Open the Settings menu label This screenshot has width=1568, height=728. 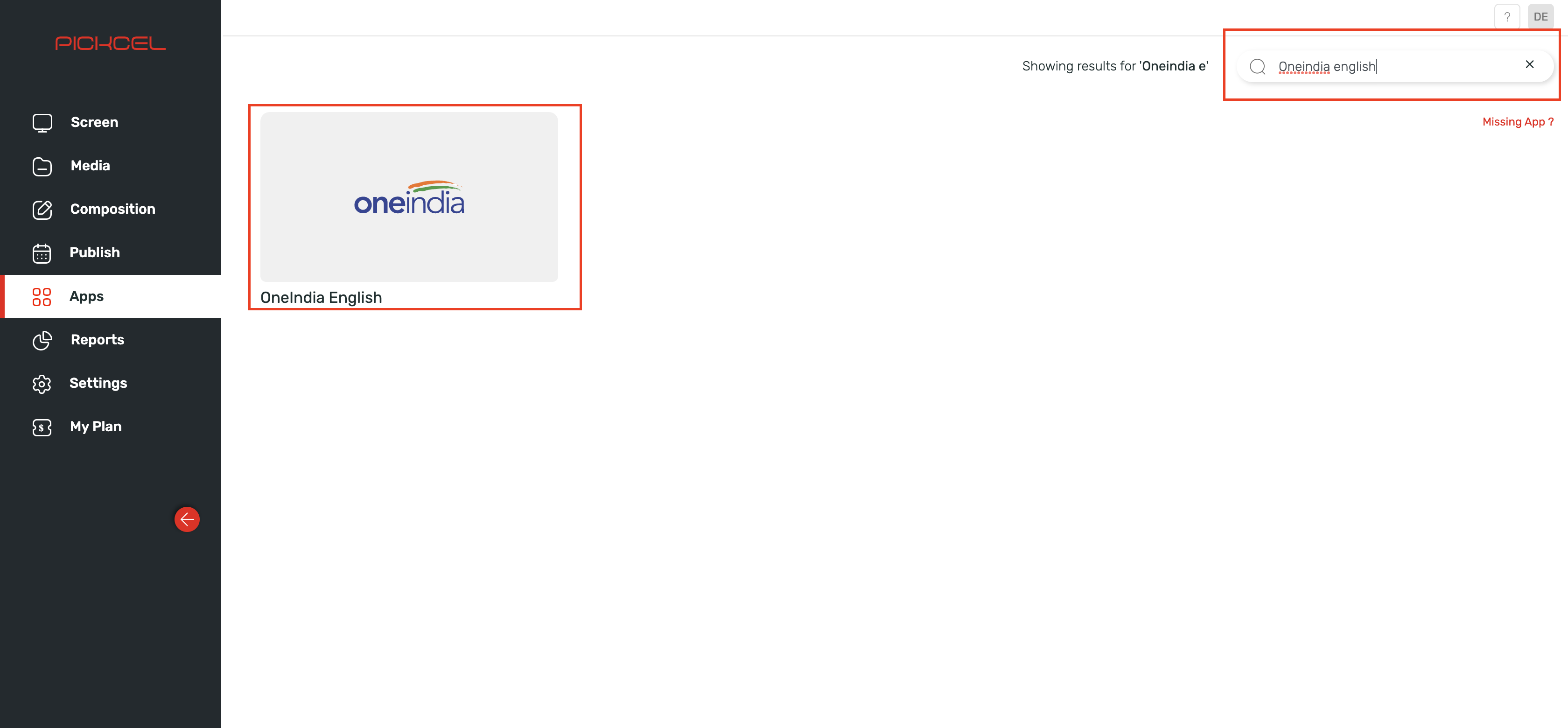tap(98, 383)
